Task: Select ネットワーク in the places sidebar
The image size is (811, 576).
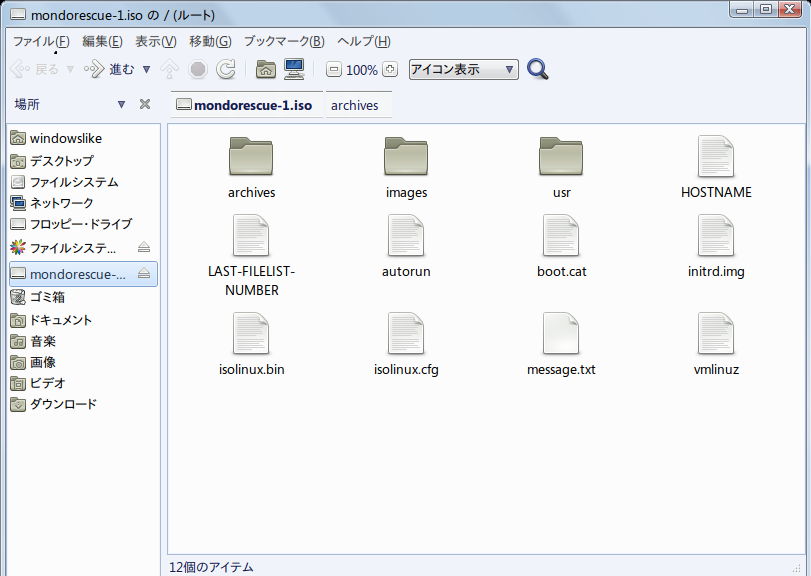Action: (83, 203)
